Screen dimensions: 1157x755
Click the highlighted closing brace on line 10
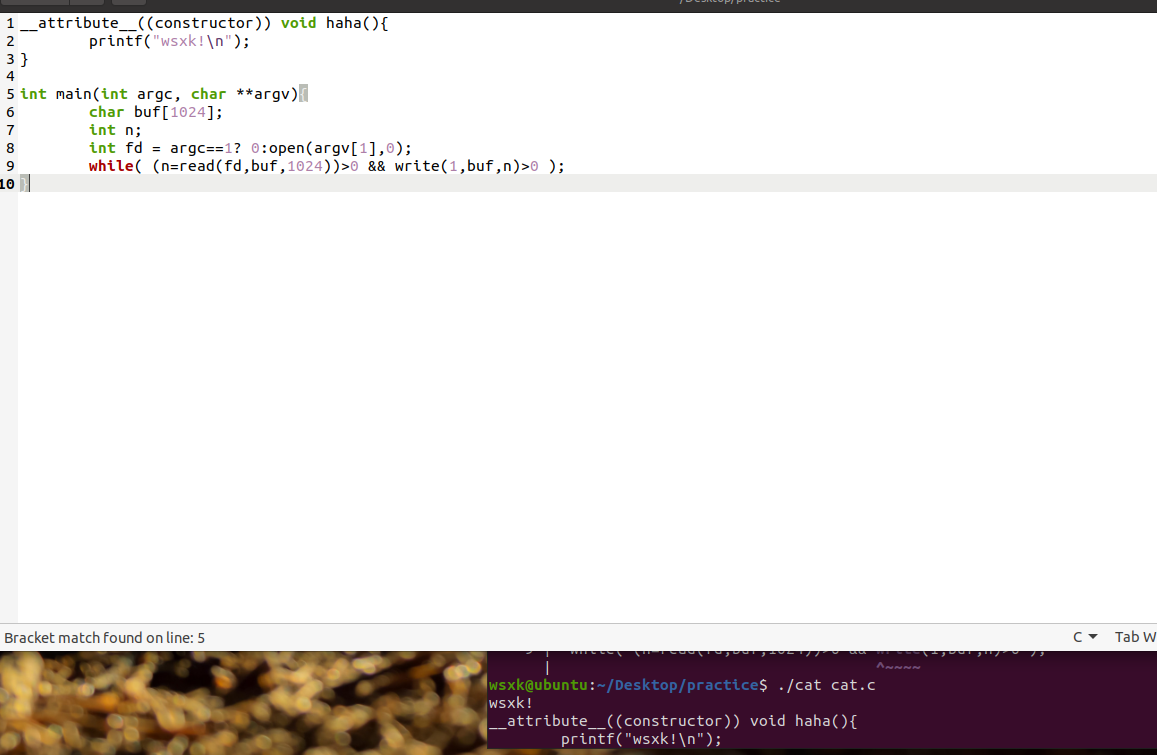click(x=24, y=184)
